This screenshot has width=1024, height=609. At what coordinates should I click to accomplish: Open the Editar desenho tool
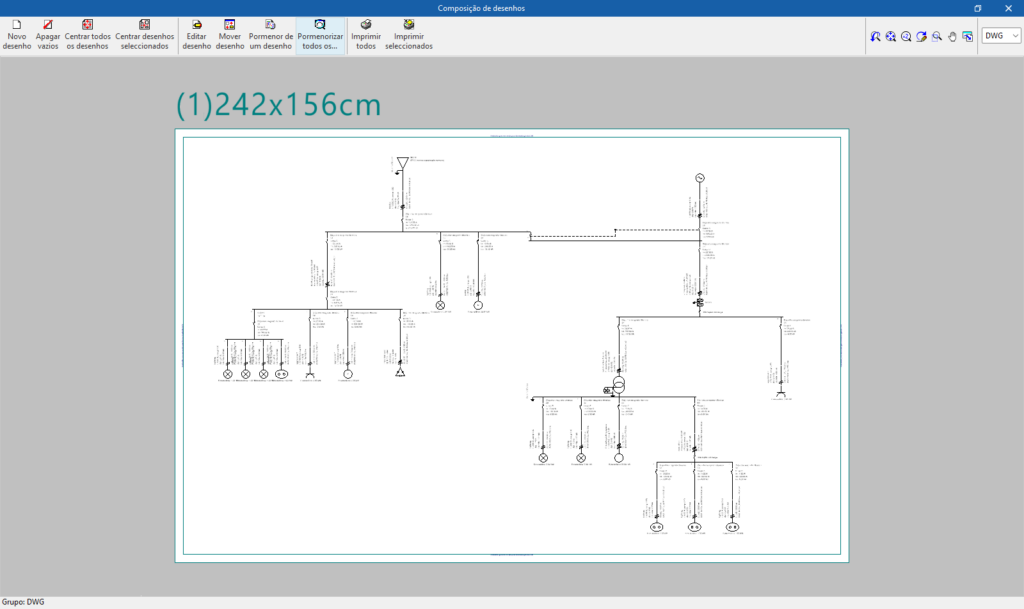[x=197, y=35]
